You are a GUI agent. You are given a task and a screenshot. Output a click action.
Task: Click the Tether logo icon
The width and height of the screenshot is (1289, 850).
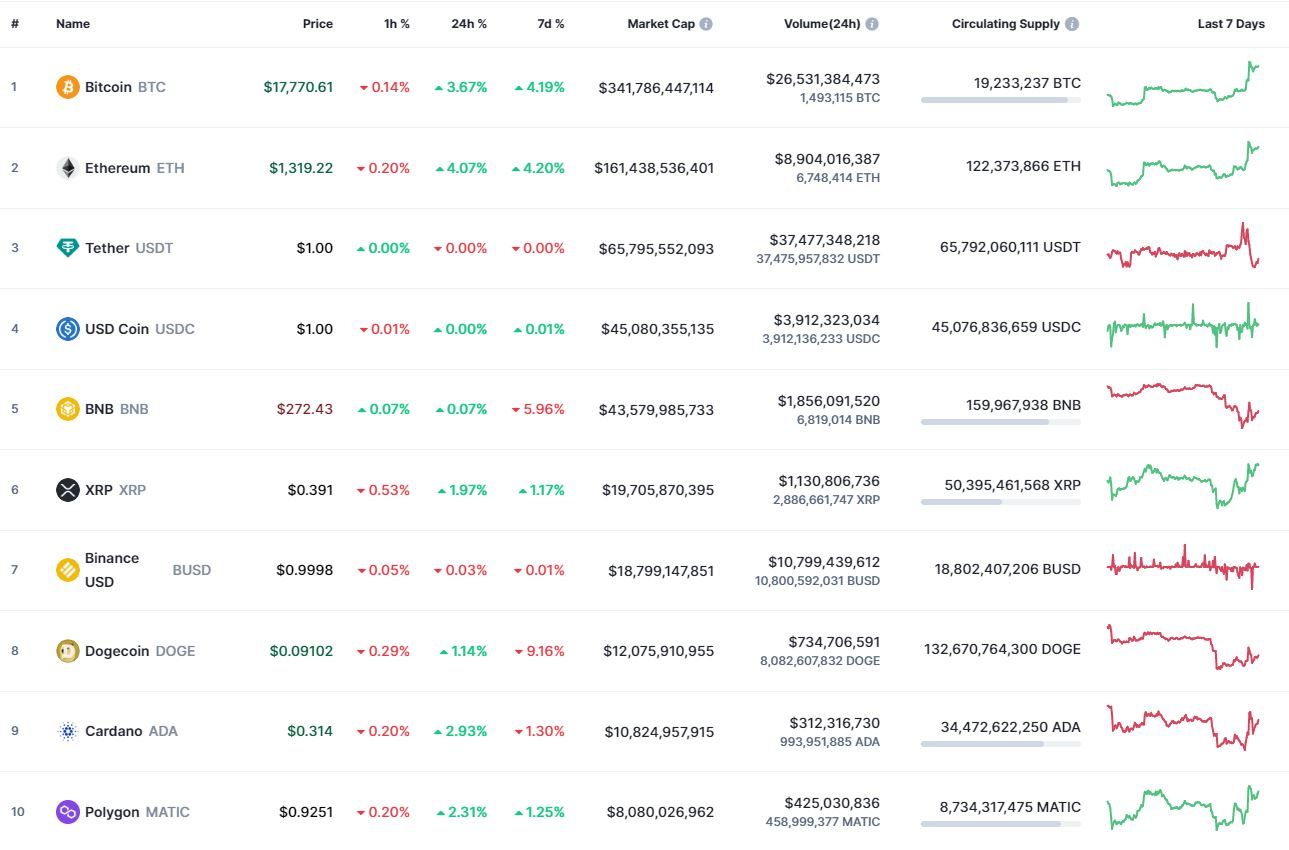click(x=67, y=248)
